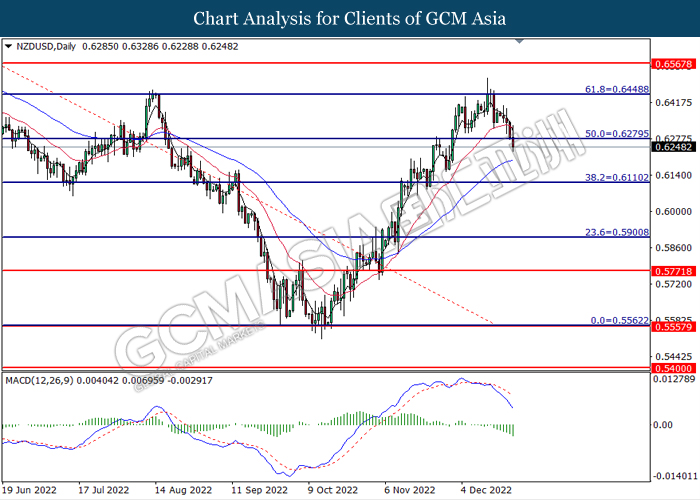Click the 0.57718 red price label

[x=674, y=271]
